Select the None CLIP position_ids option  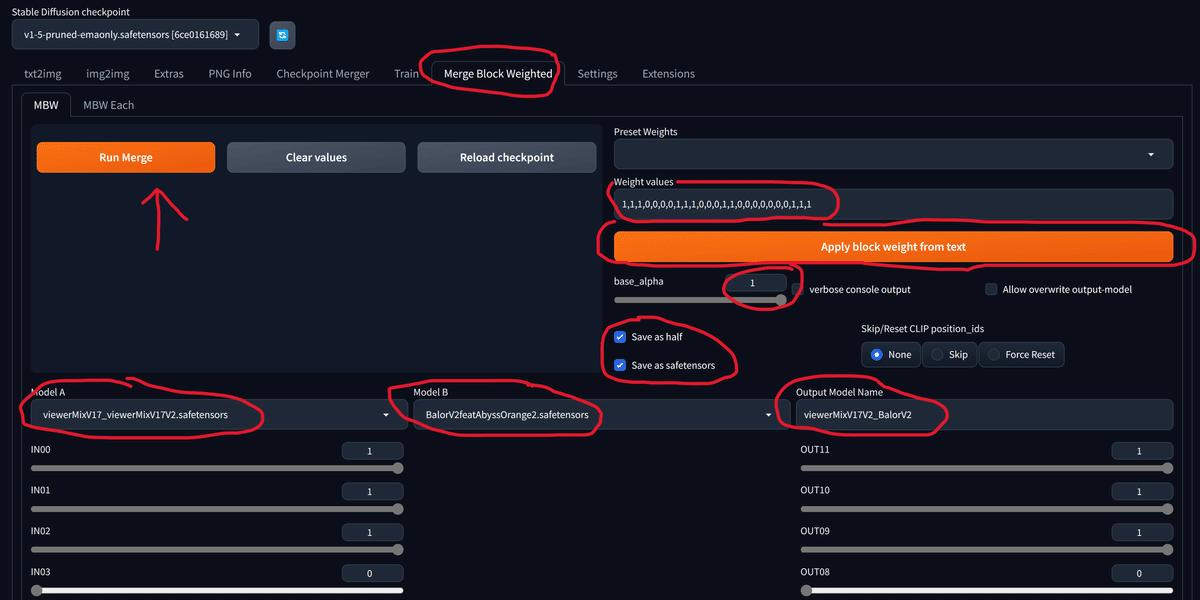tap(891, 354)
